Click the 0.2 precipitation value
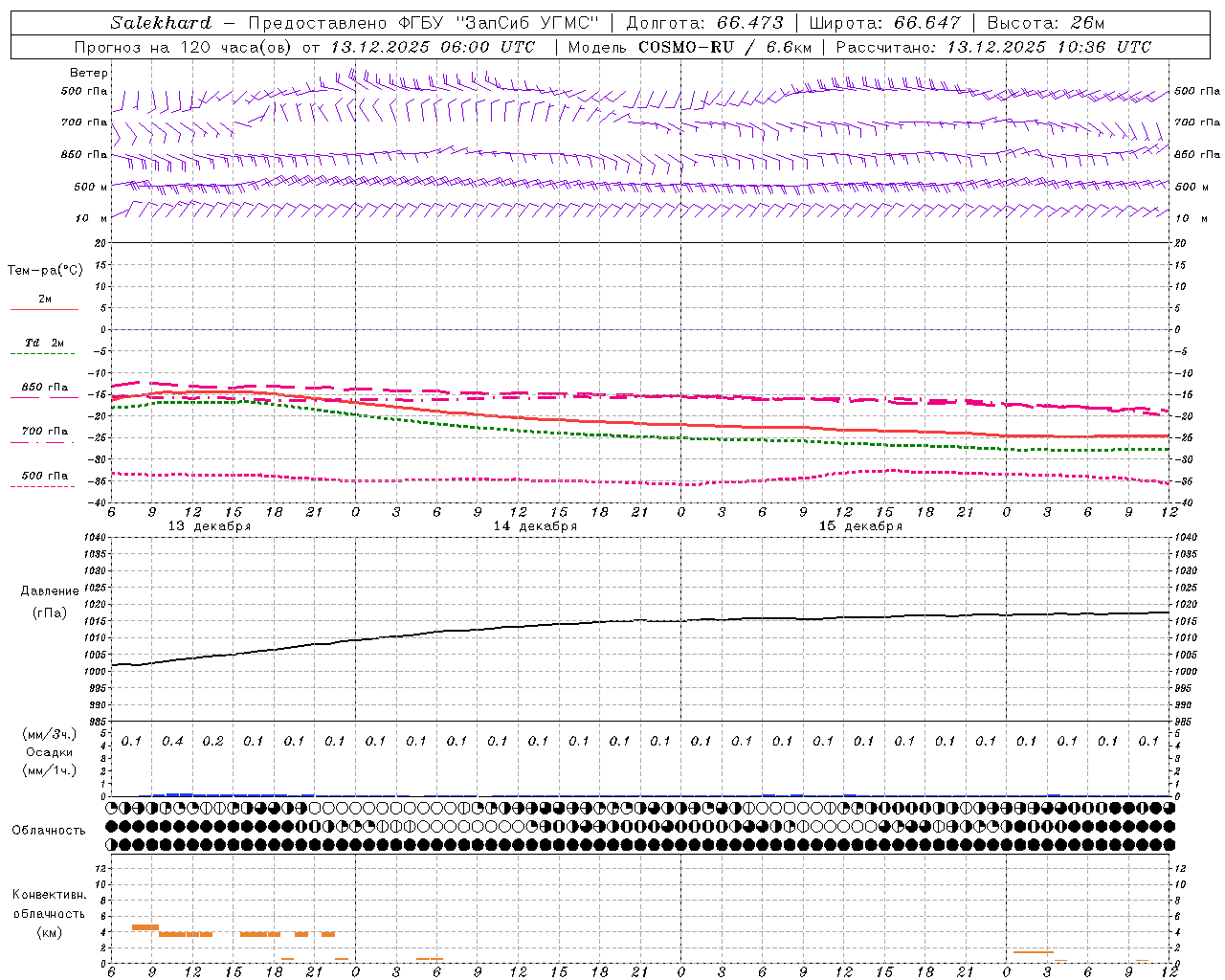1225x980 pixels. pyautogui.click(x=212, y=742)
